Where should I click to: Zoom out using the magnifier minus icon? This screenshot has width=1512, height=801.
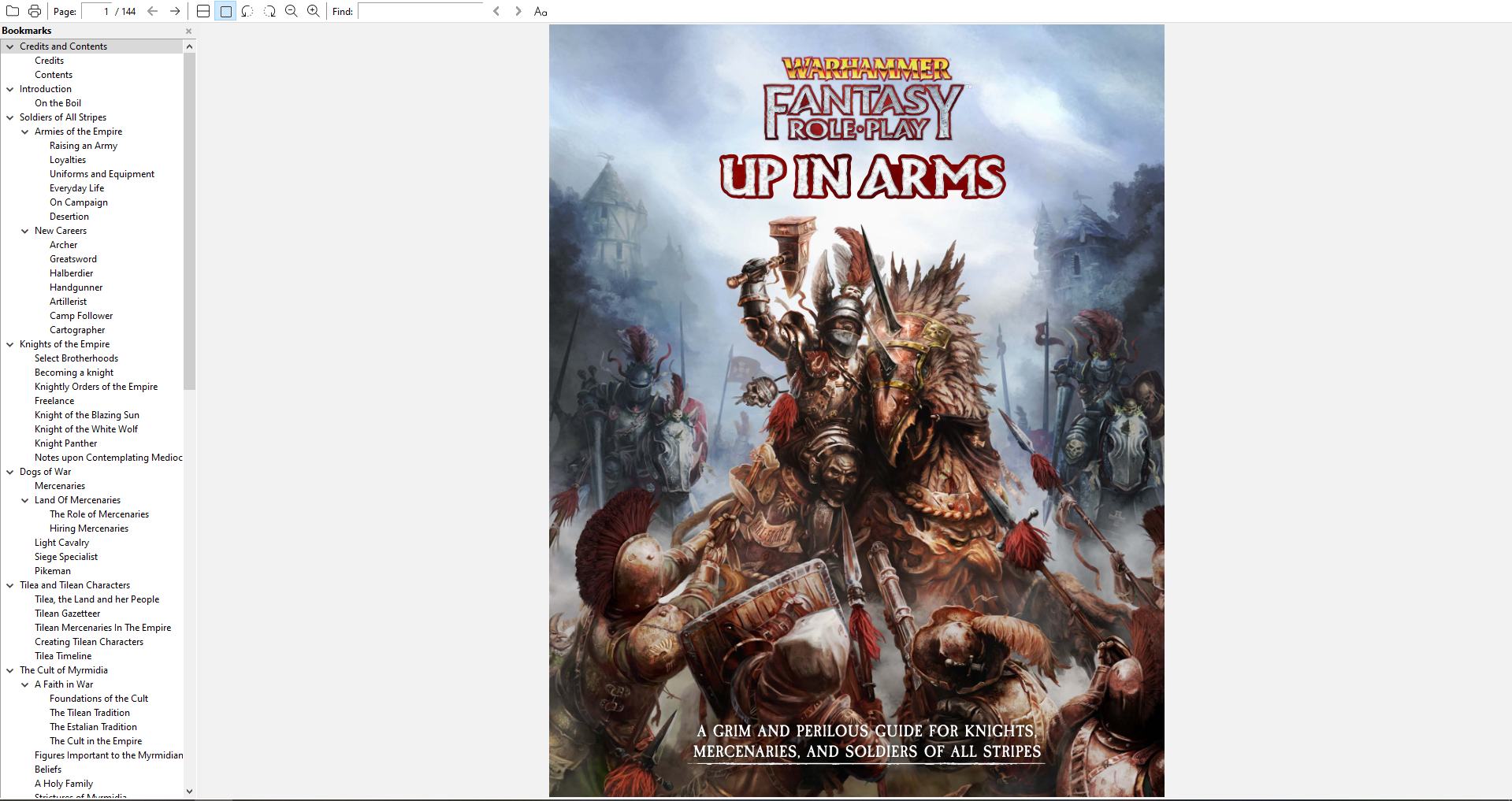click(x=292, y=11)
